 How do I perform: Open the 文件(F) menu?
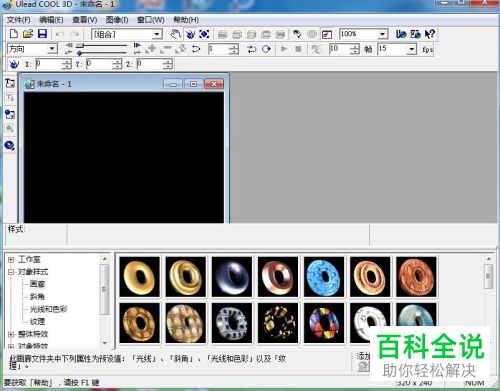19,20
